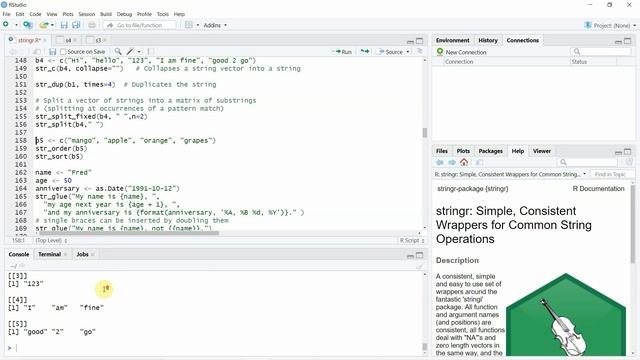
Task: Click the console prompt input line
Action: 216,348
